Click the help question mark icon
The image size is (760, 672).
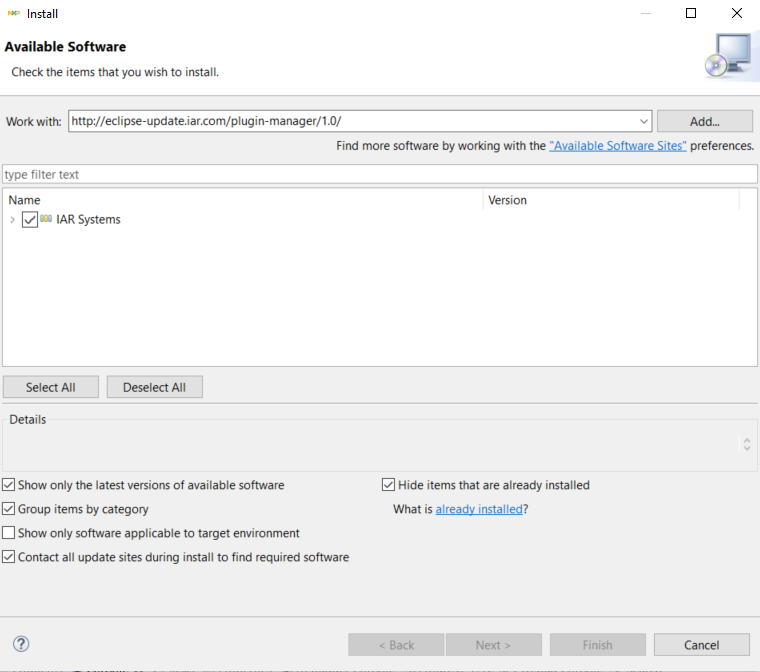tap(21, 644)
